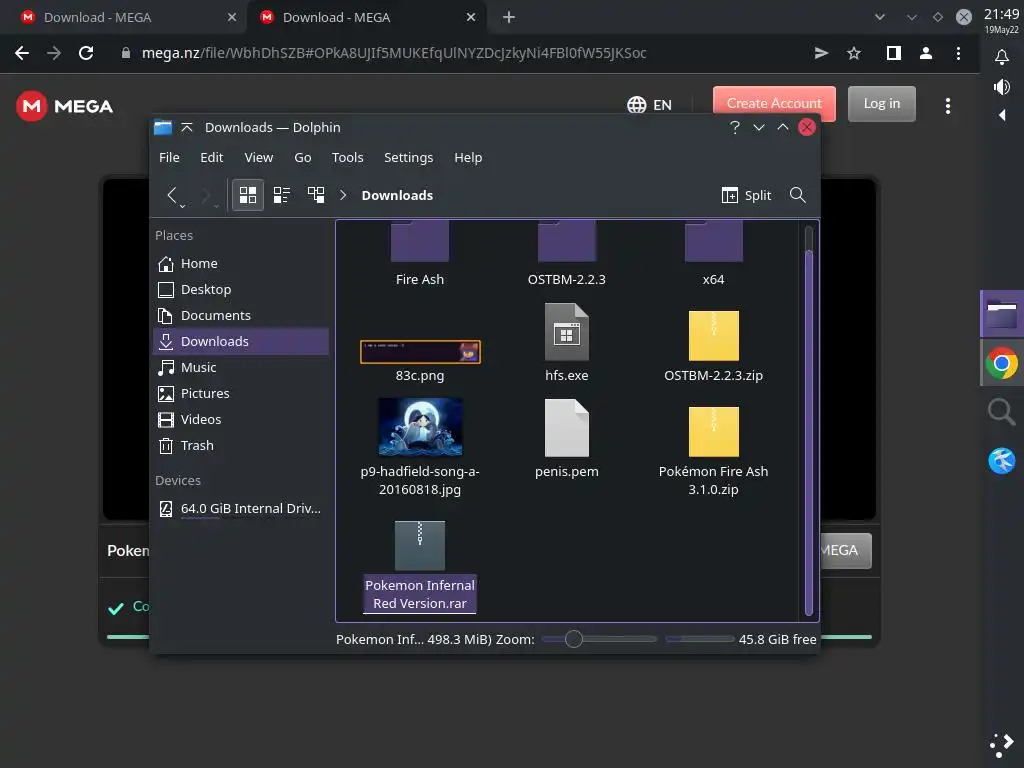Image resolution: width=1024 pixels, height=768 pixels.
Task: Go to Desktop in Places panel
Action: pos(241,289)
